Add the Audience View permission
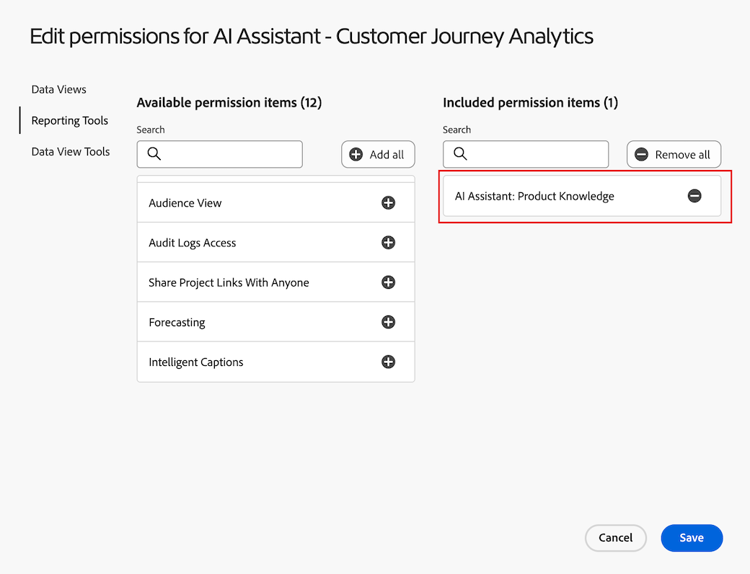750x574 pixels. [x=388, y=203]
